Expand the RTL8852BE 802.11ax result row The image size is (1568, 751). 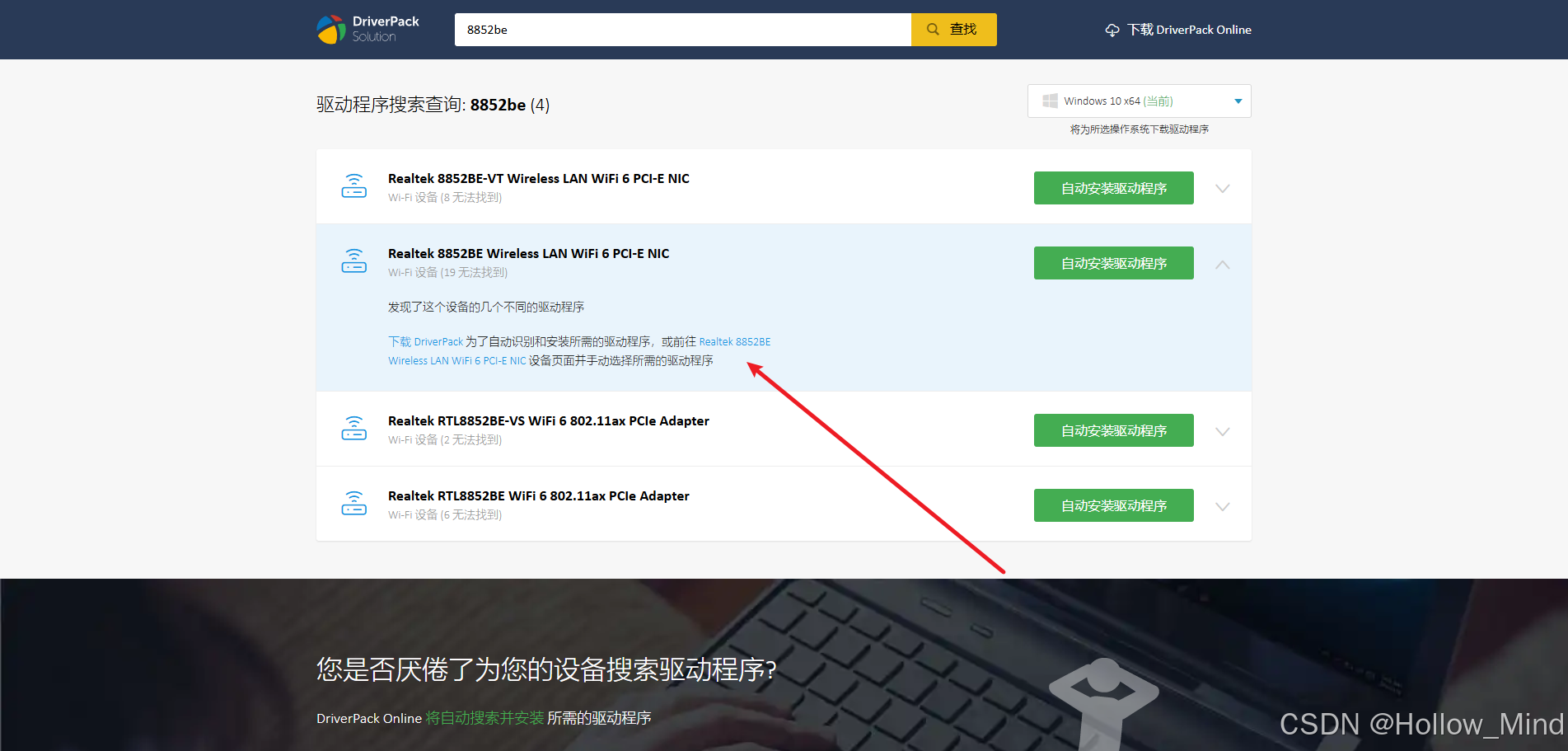[x=1223, y=507]
